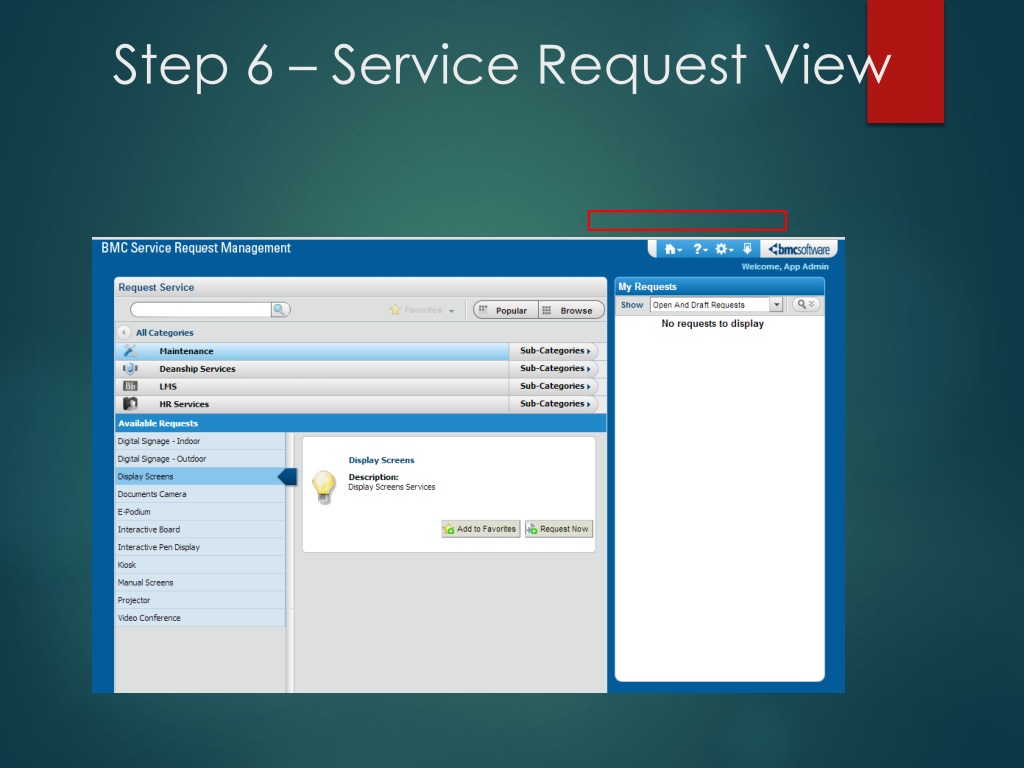Click the service search input field

[200, 310]
